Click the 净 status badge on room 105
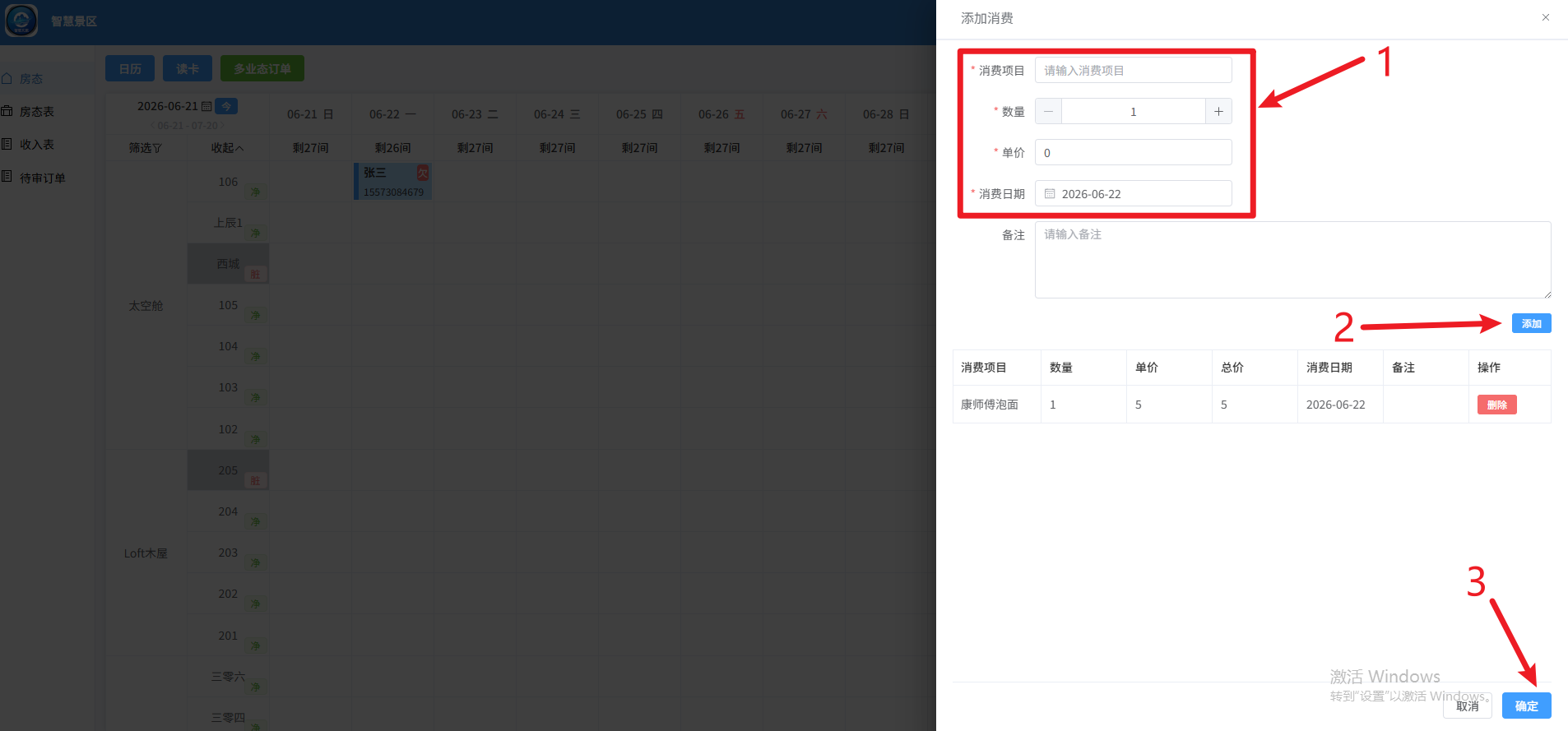 tap(255, 316)
